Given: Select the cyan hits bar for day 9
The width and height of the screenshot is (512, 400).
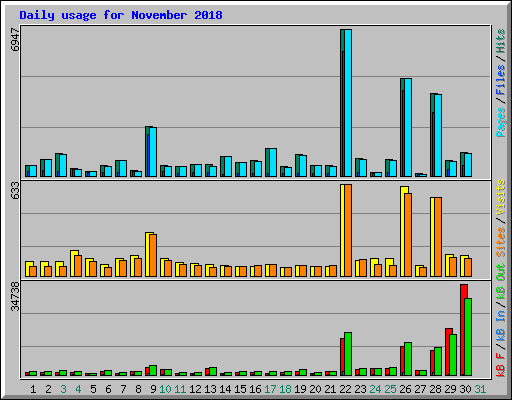Looking at the screenshot, I should point(153,152).
